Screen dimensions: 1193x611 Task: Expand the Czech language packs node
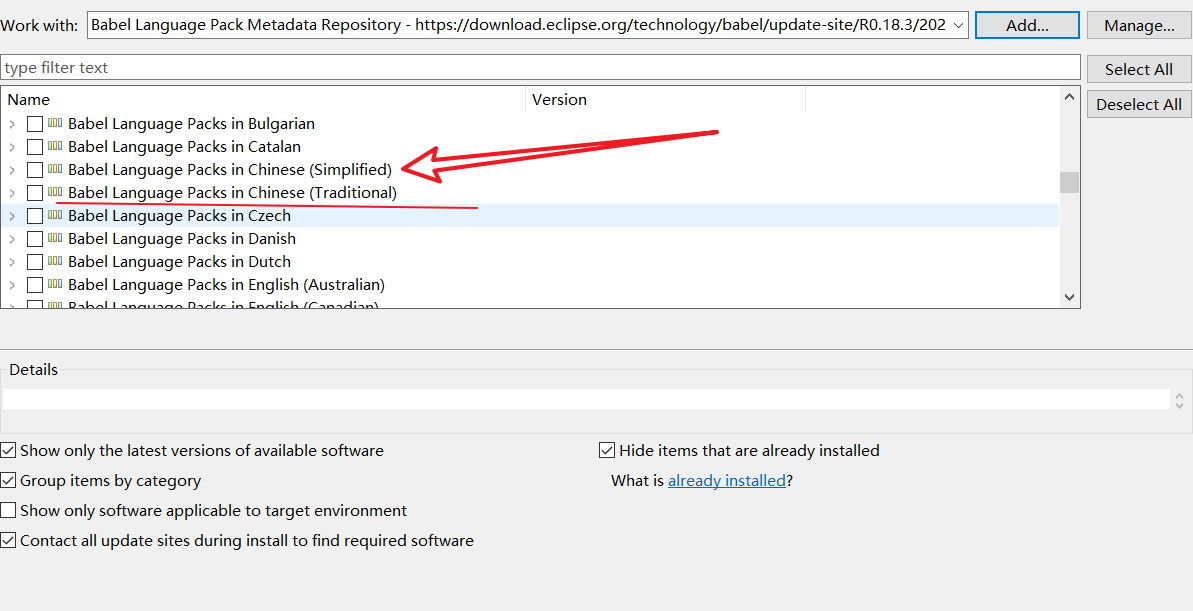tap(12, 216)
